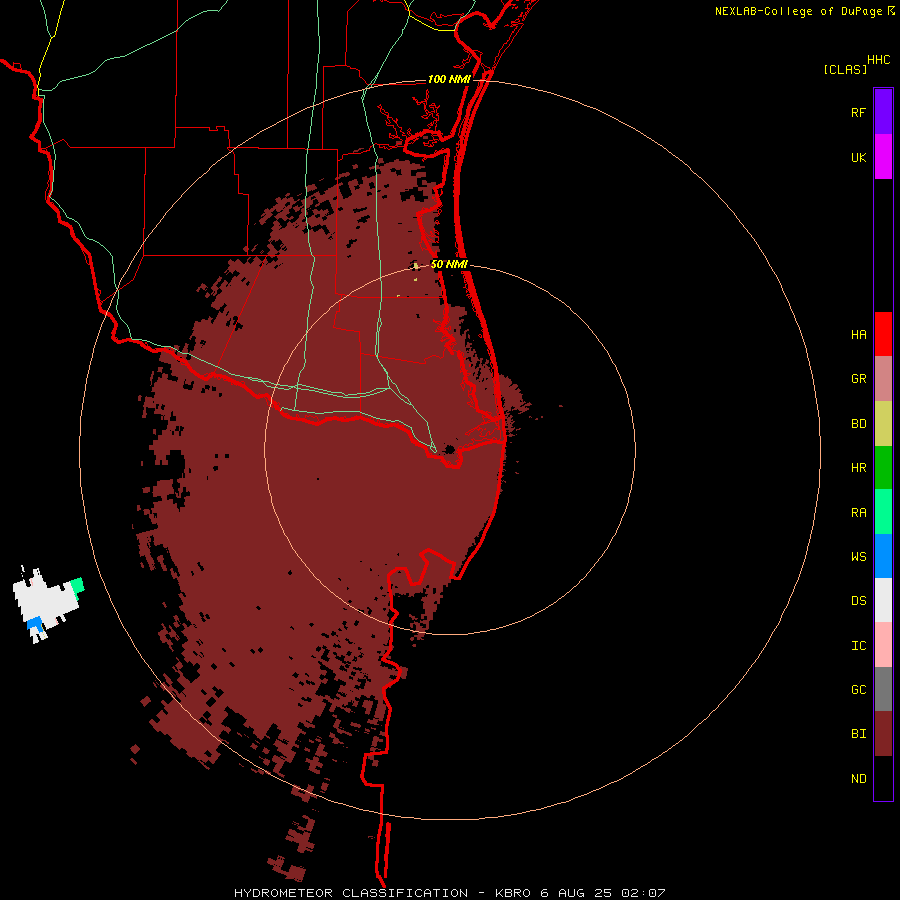Image resolution: width=900 pixels, height=900 pixels.
Task: Click the UK magenta legend swatch
Action: 883,157
